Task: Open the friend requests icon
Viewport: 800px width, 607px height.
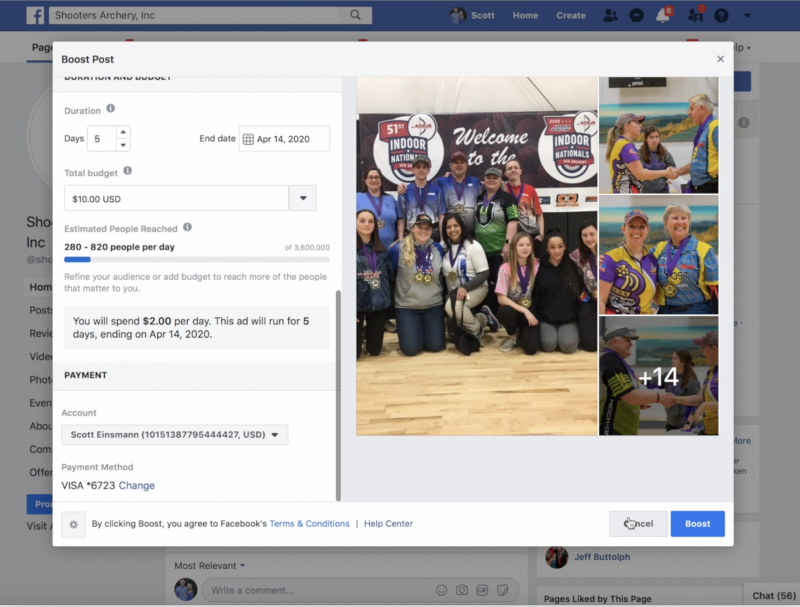Action: coord(610,15)
